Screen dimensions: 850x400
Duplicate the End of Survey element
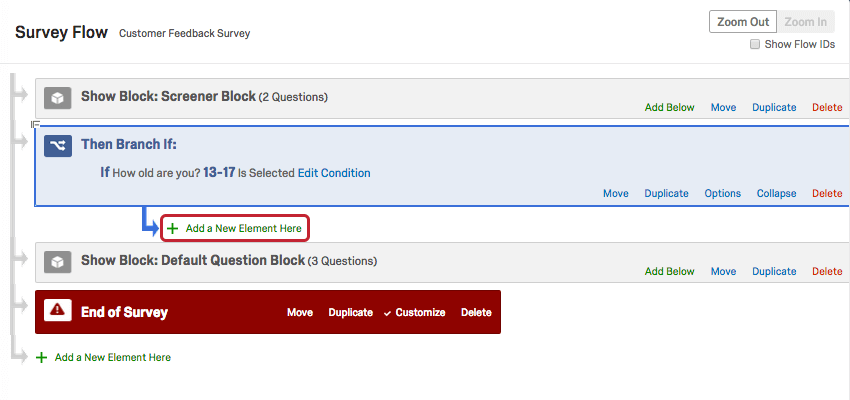(x=350, y=313)
